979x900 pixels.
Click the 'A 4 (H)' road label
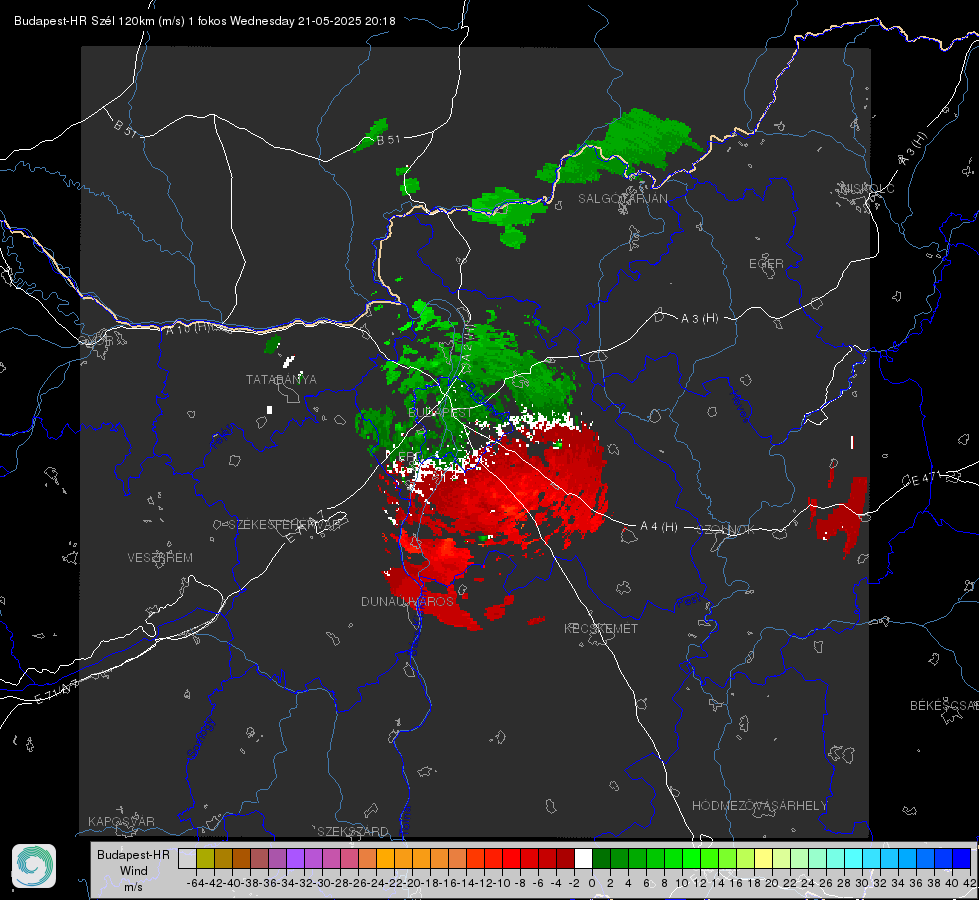pos(659,527)
